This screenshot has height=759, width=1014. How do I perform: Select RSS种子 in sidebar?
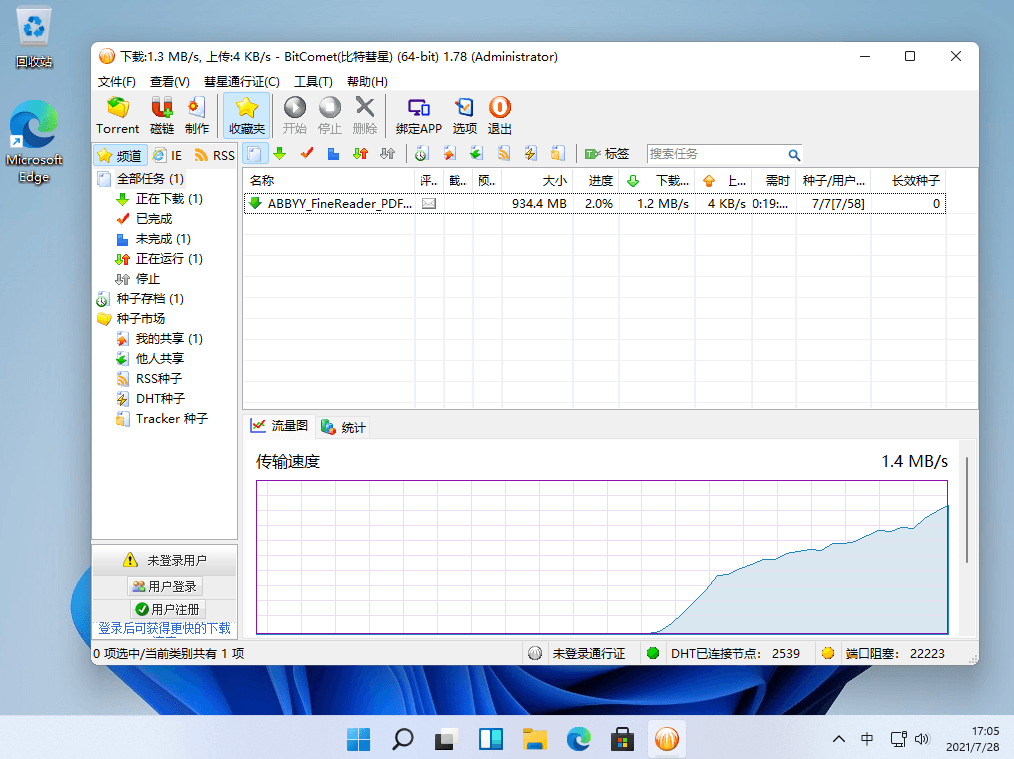point(159,378)
